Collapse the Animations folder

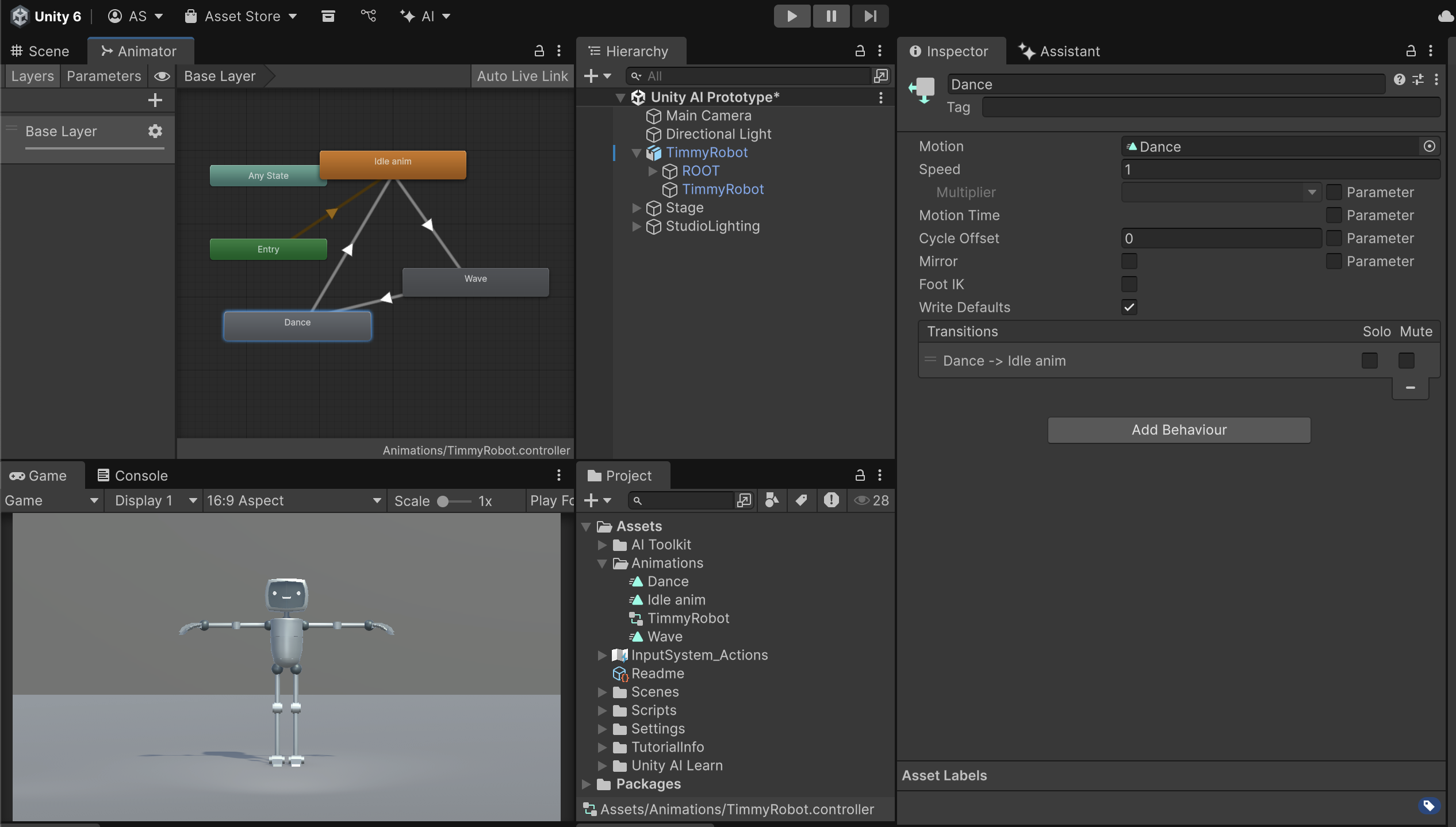(x=602, y=563)
